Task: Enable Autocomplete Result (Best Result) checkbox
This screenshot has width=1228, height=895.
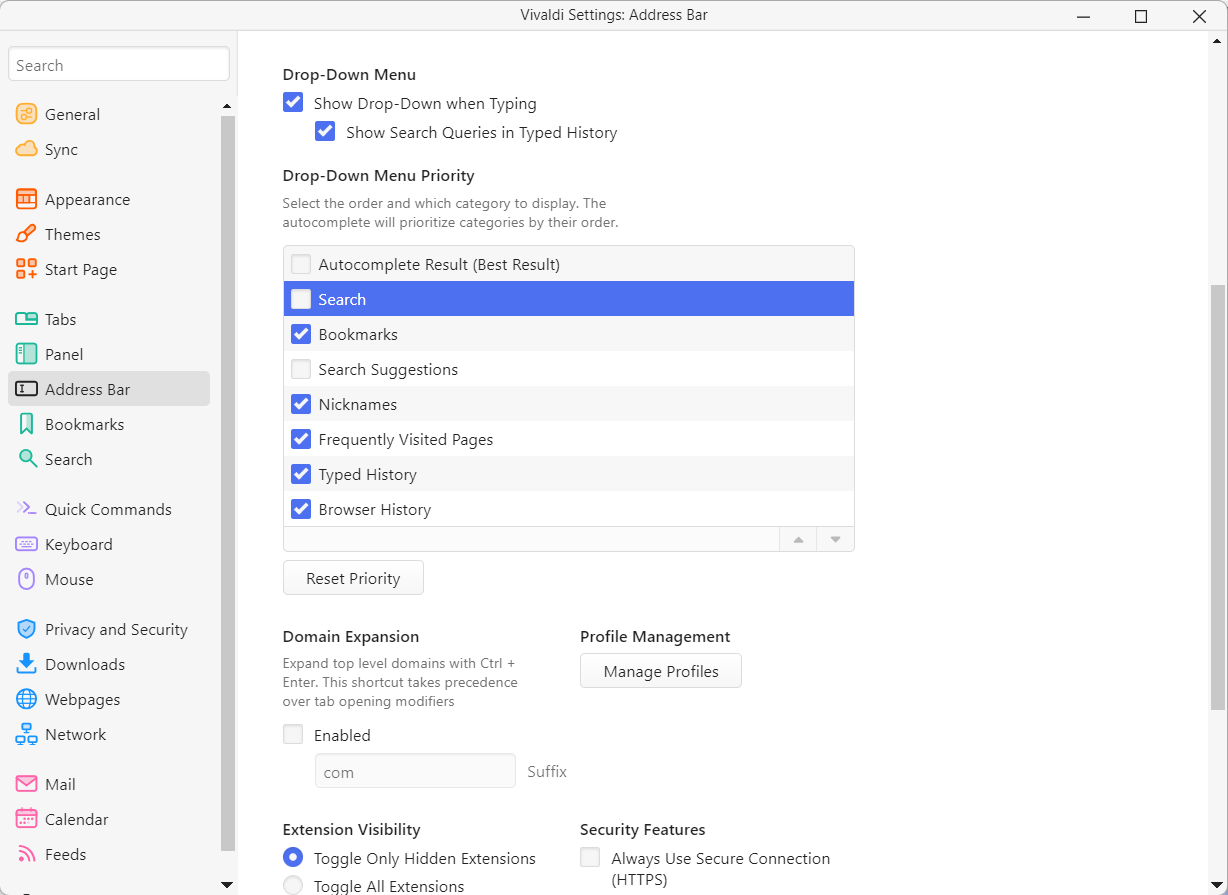Action: click(301, 264)
